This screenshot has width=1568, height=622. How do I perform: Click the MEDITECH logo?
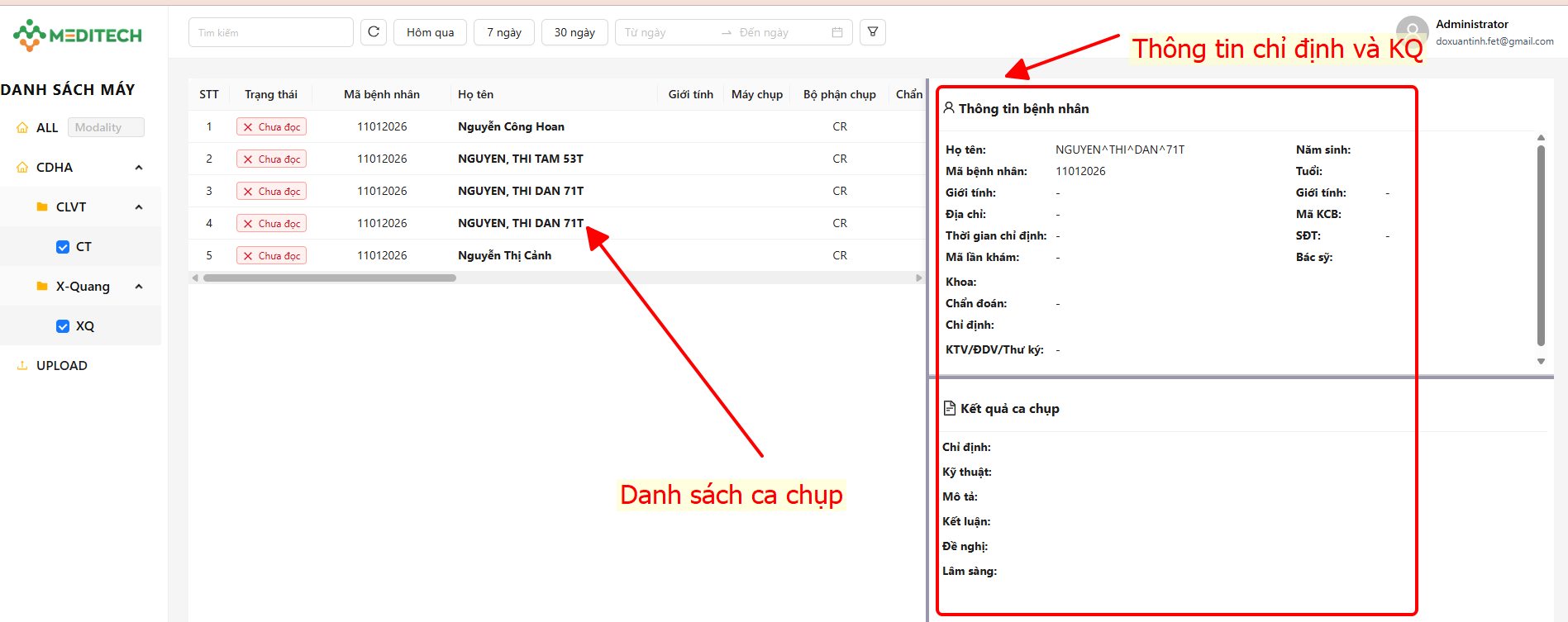pyautogui.click(x=78, y=35)
